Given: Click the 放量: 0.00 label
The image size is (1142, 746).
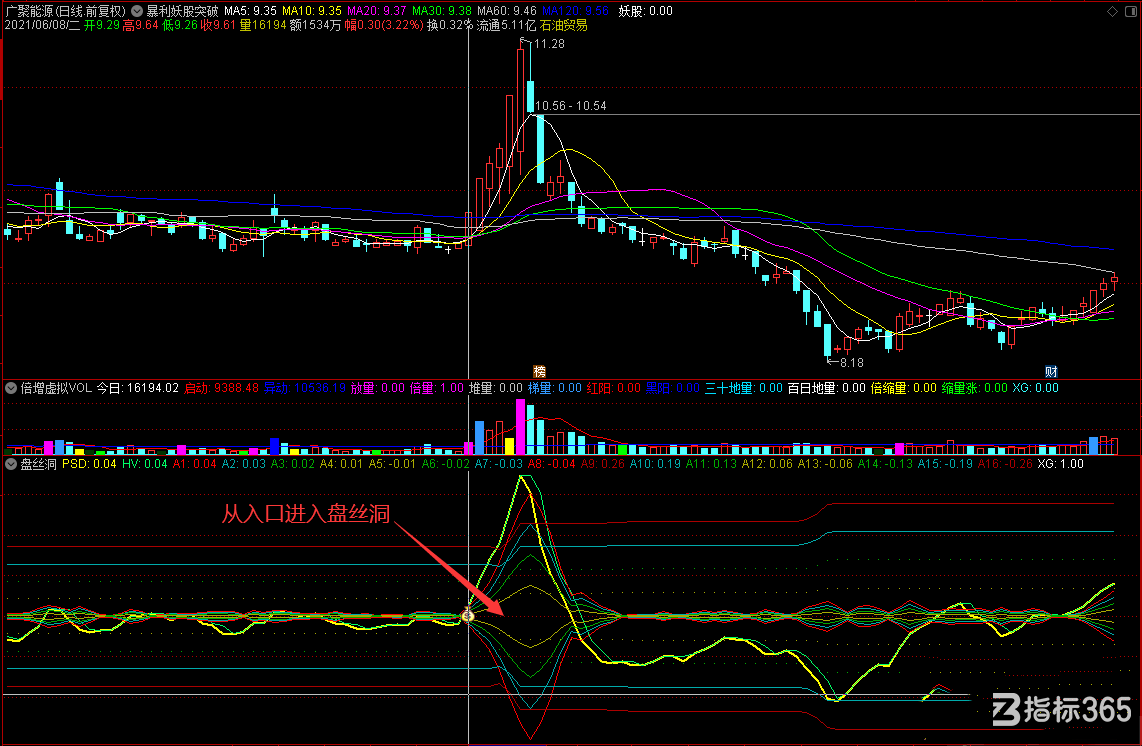Looking at the screenshot, I should pyautogui.click(x=377, y=388).
